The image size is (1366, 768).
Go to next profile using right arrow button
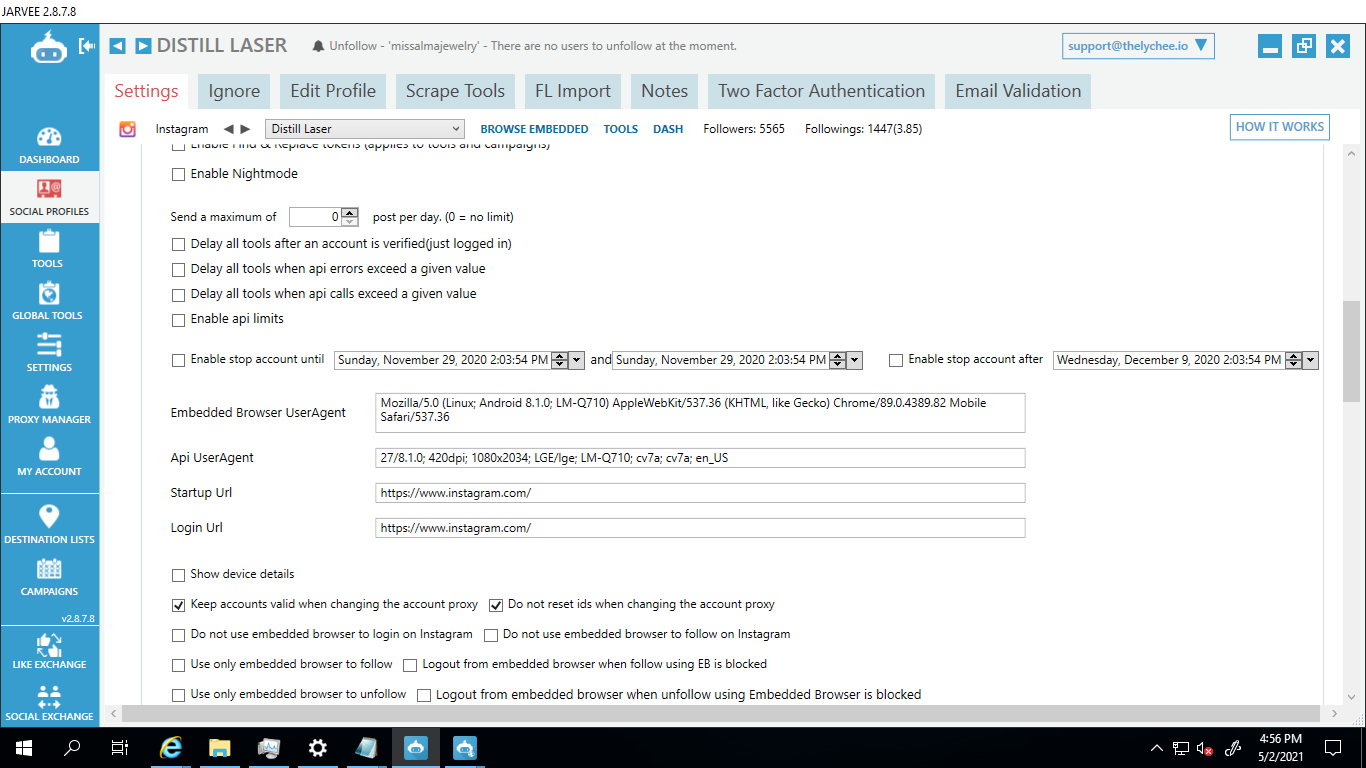[x=143, y=46]
